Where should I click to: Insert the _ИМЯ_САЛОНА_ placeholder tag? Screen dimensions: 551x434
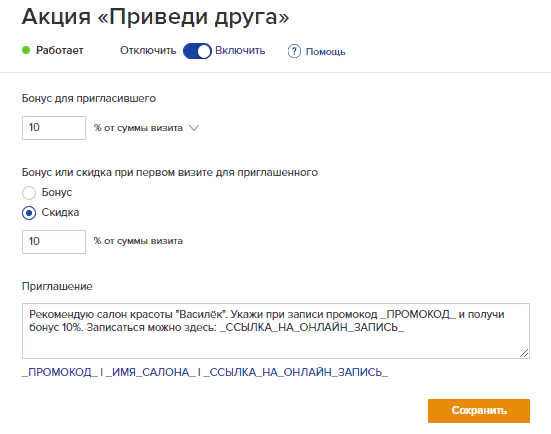(150, 372)
